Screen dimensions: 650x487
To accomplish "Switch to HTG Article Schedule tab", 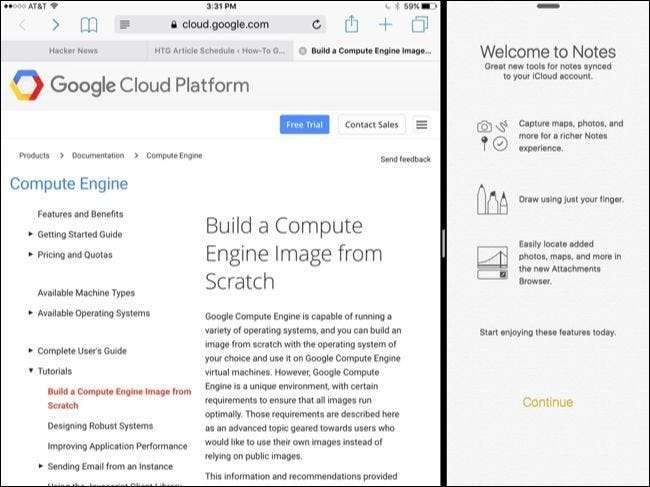I will [222, 49].
